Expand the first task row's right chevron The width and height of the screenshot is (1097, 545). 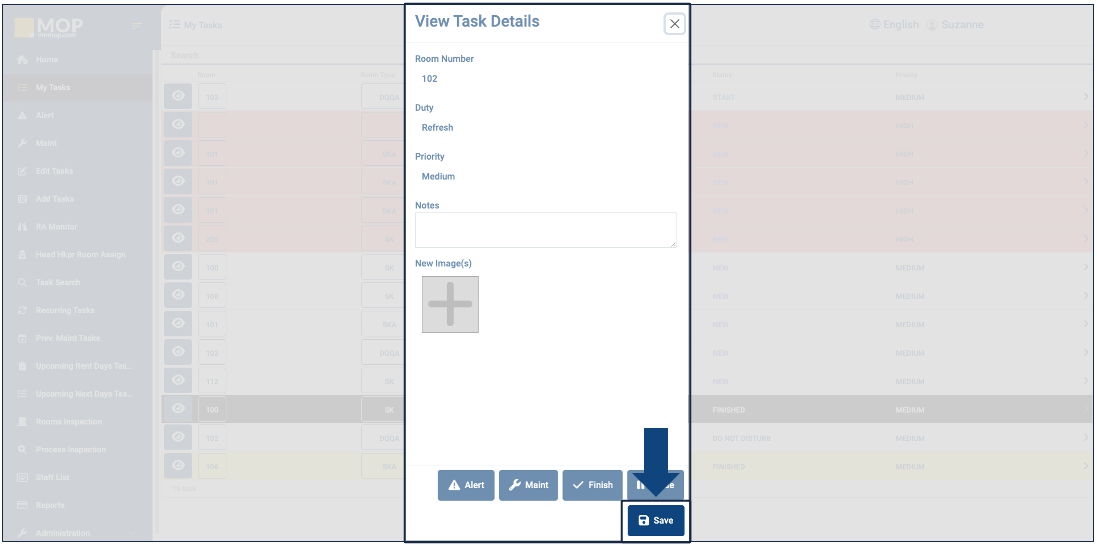point(1086,97)
